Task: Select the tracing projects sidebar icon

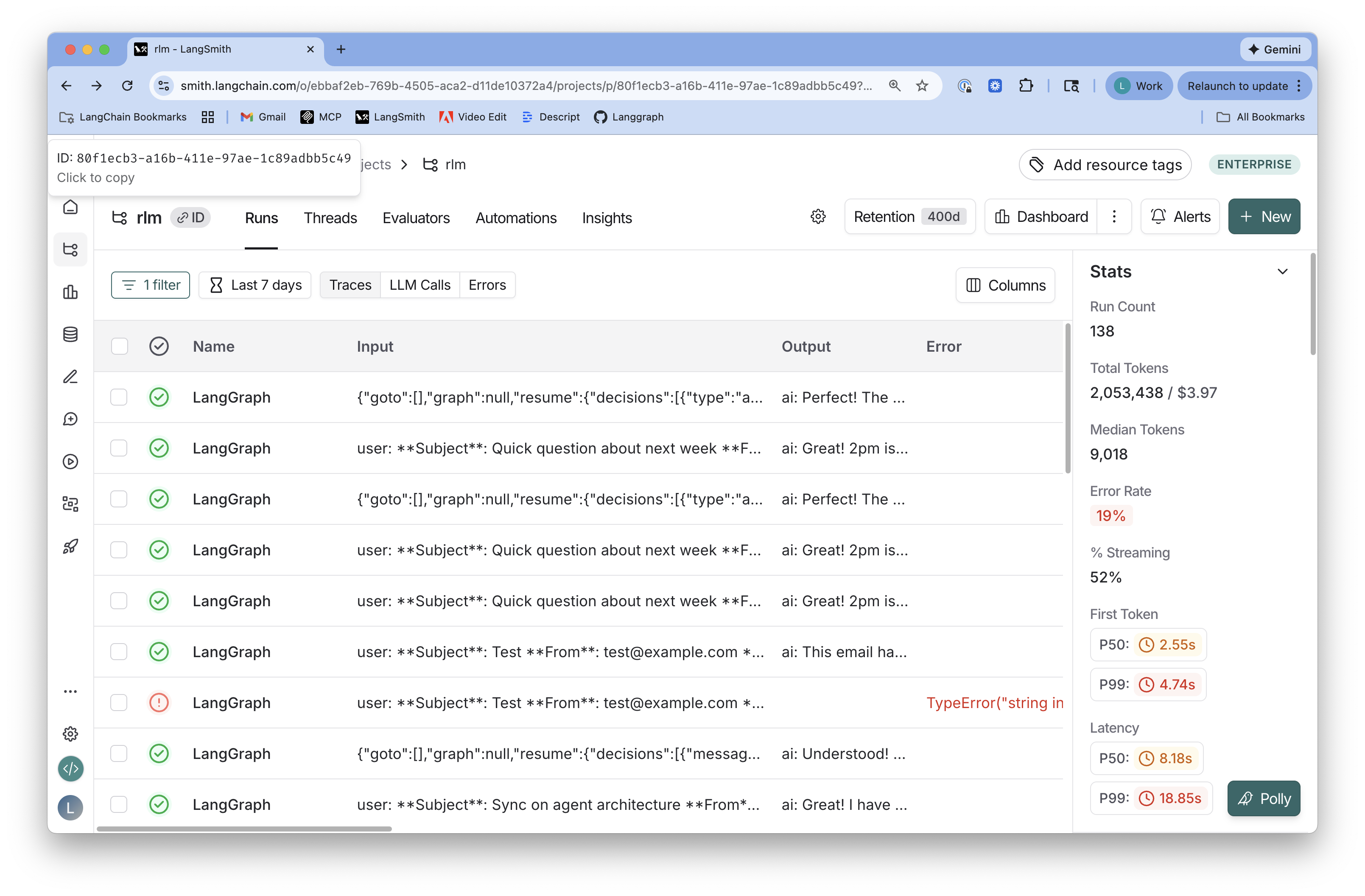Action: coord(70,249)
